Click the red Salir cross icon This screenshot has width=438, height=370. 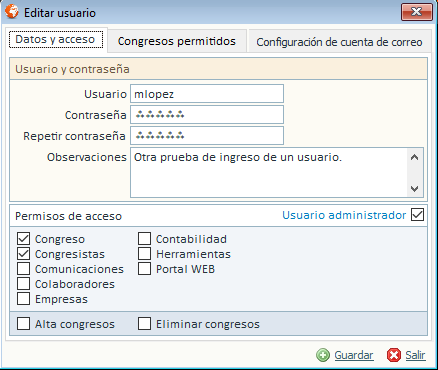click(394, 355)
